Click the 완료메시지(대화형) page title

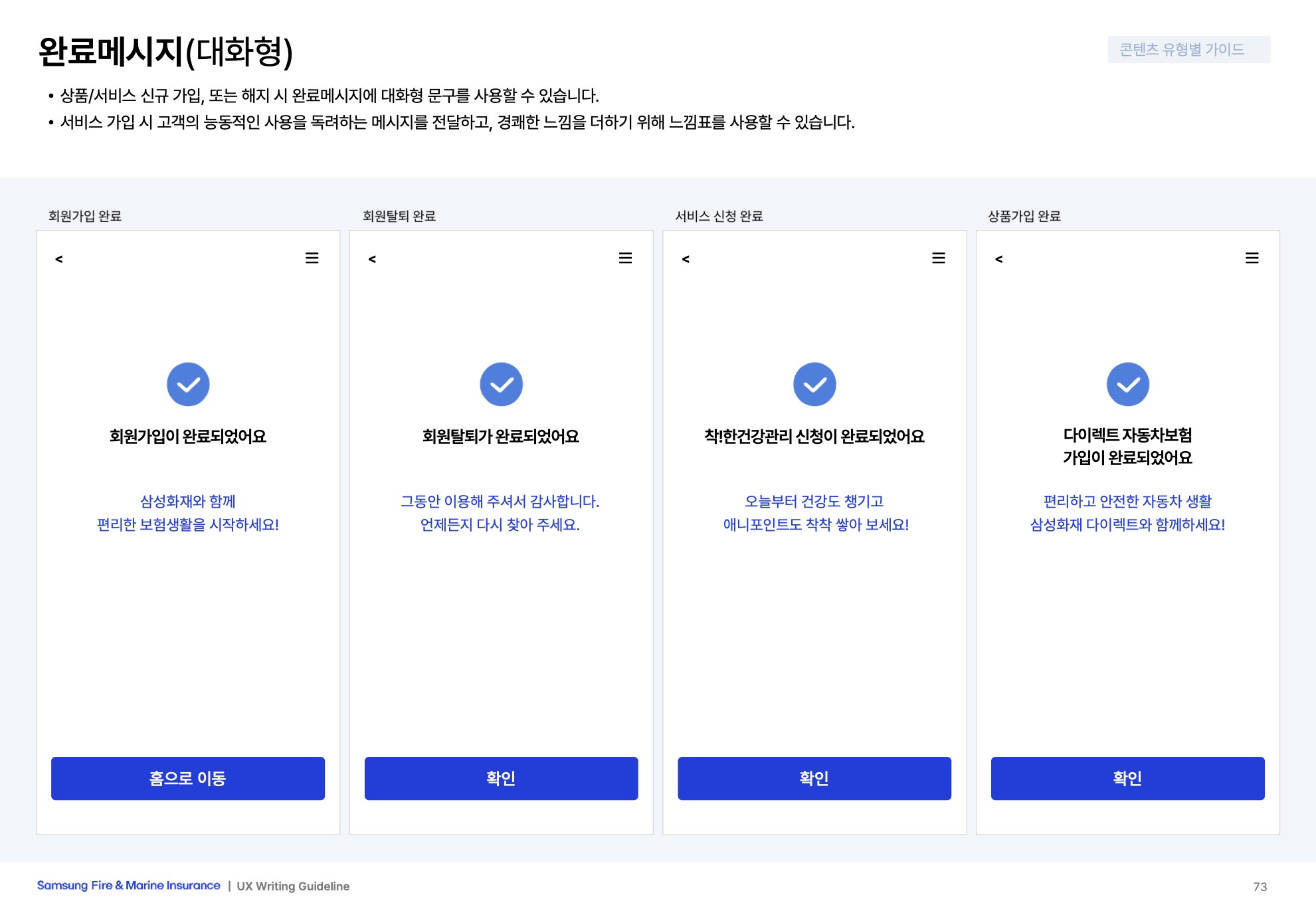click(165, 52)
